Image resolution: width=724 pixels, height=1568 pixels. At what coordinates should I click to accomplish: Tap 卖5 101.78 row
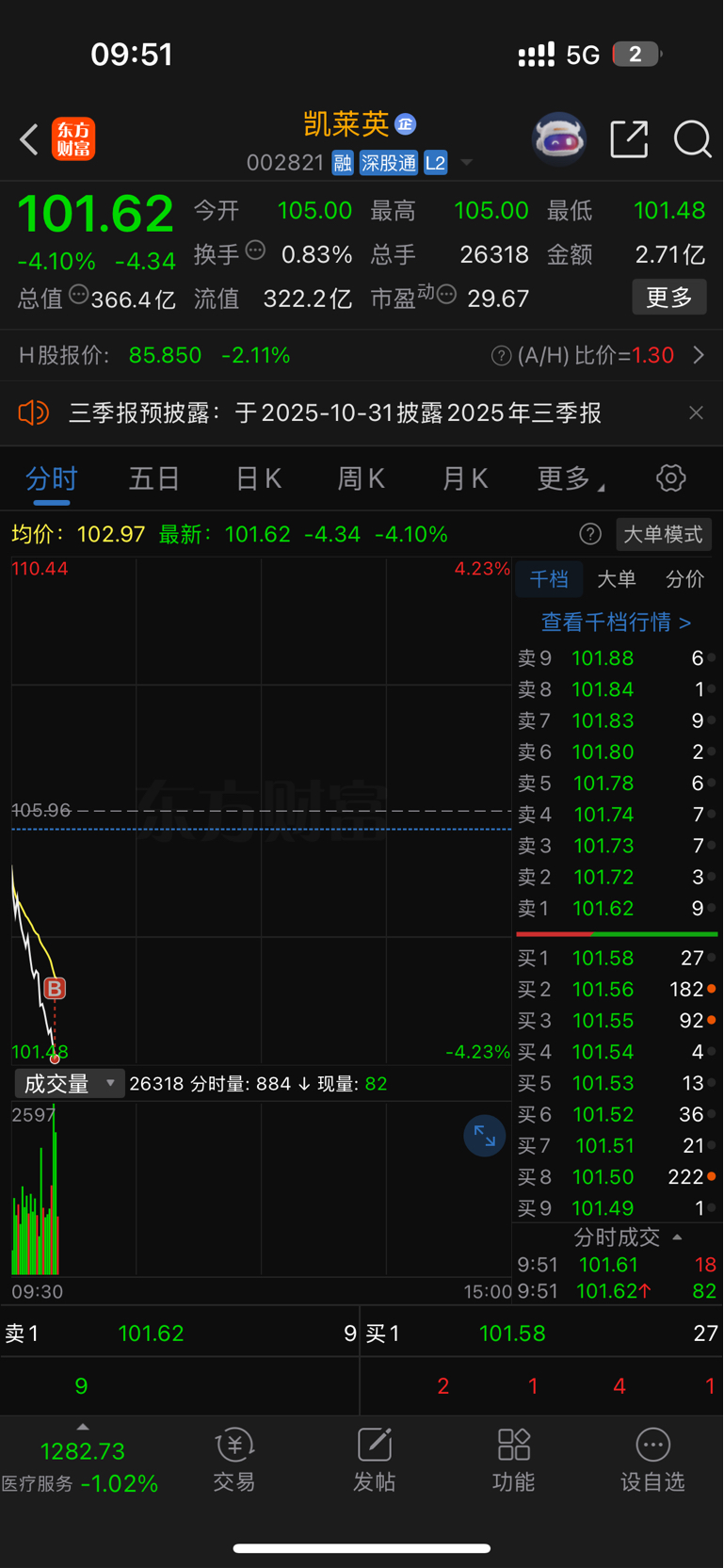[x=618, y=784]
